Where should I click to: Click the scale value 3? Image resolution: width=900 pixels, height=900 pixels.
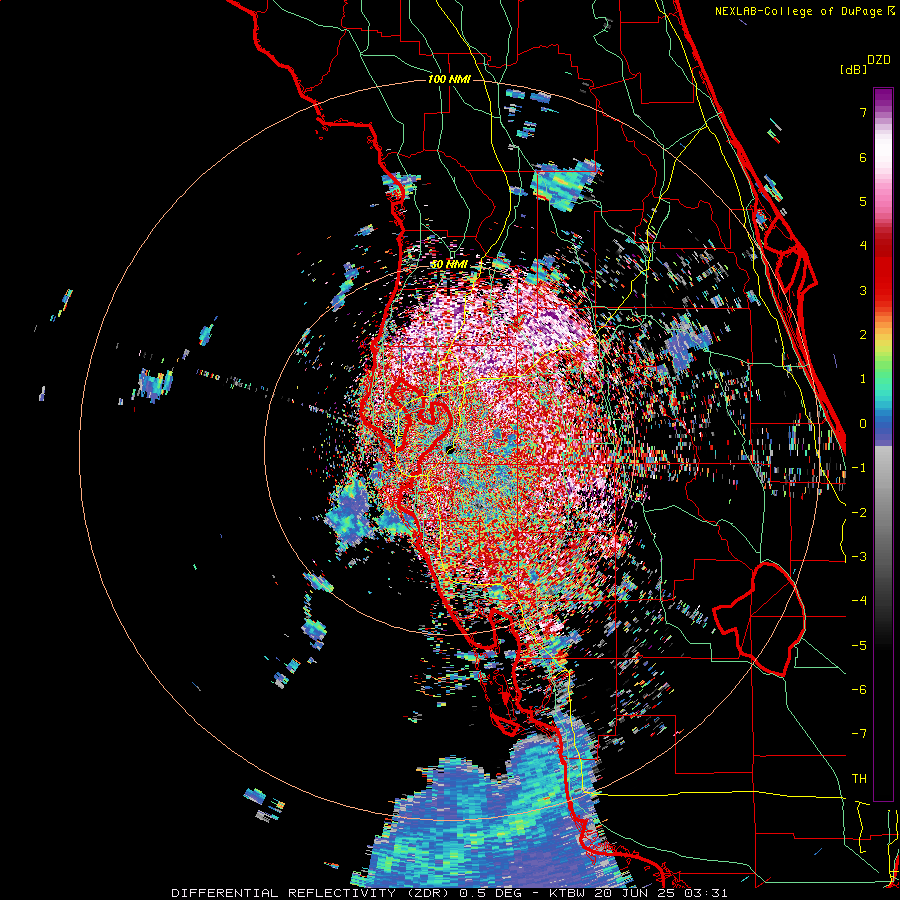pyautogui.click(x=863, y=290)
